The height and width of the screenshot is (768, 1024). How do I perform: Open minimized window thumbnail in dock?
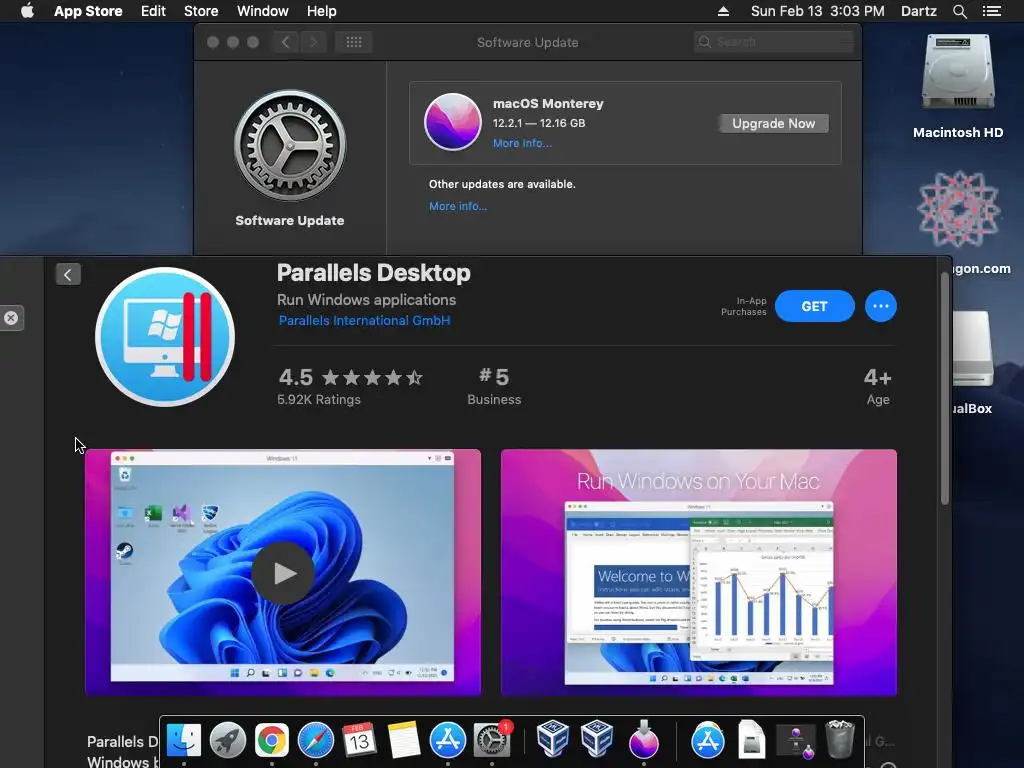pos(795,741)
